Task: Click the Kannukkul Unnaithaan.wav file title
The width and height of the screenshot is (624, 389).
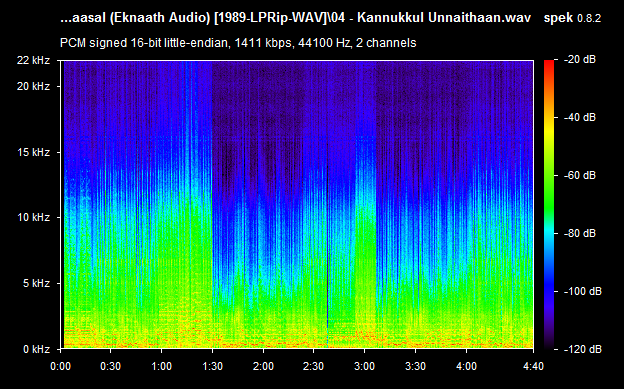Action: click(444, 18)
